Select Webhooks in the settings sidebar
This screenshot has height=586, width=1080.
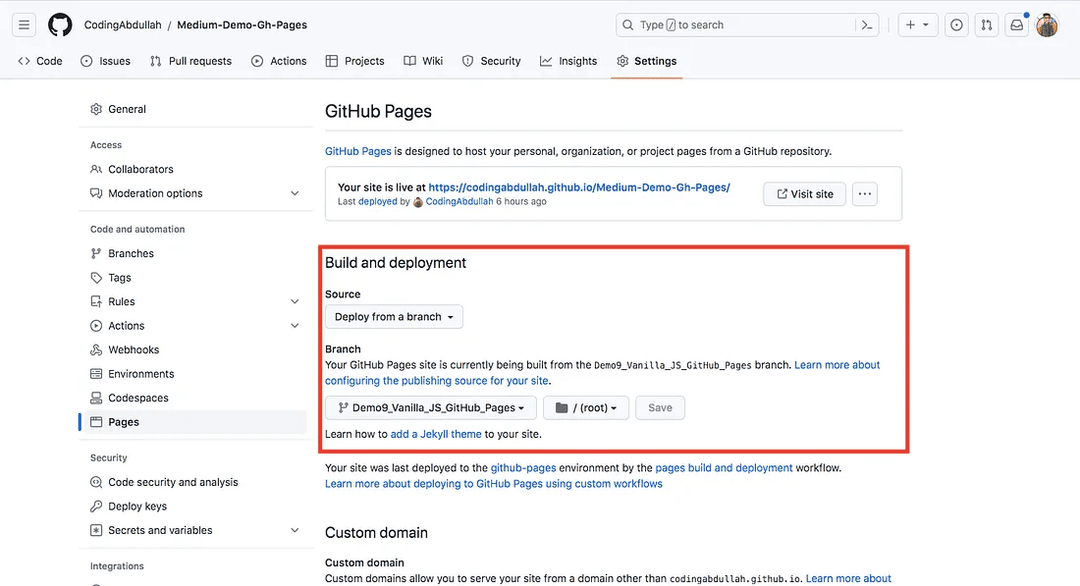tap(133, 350)
